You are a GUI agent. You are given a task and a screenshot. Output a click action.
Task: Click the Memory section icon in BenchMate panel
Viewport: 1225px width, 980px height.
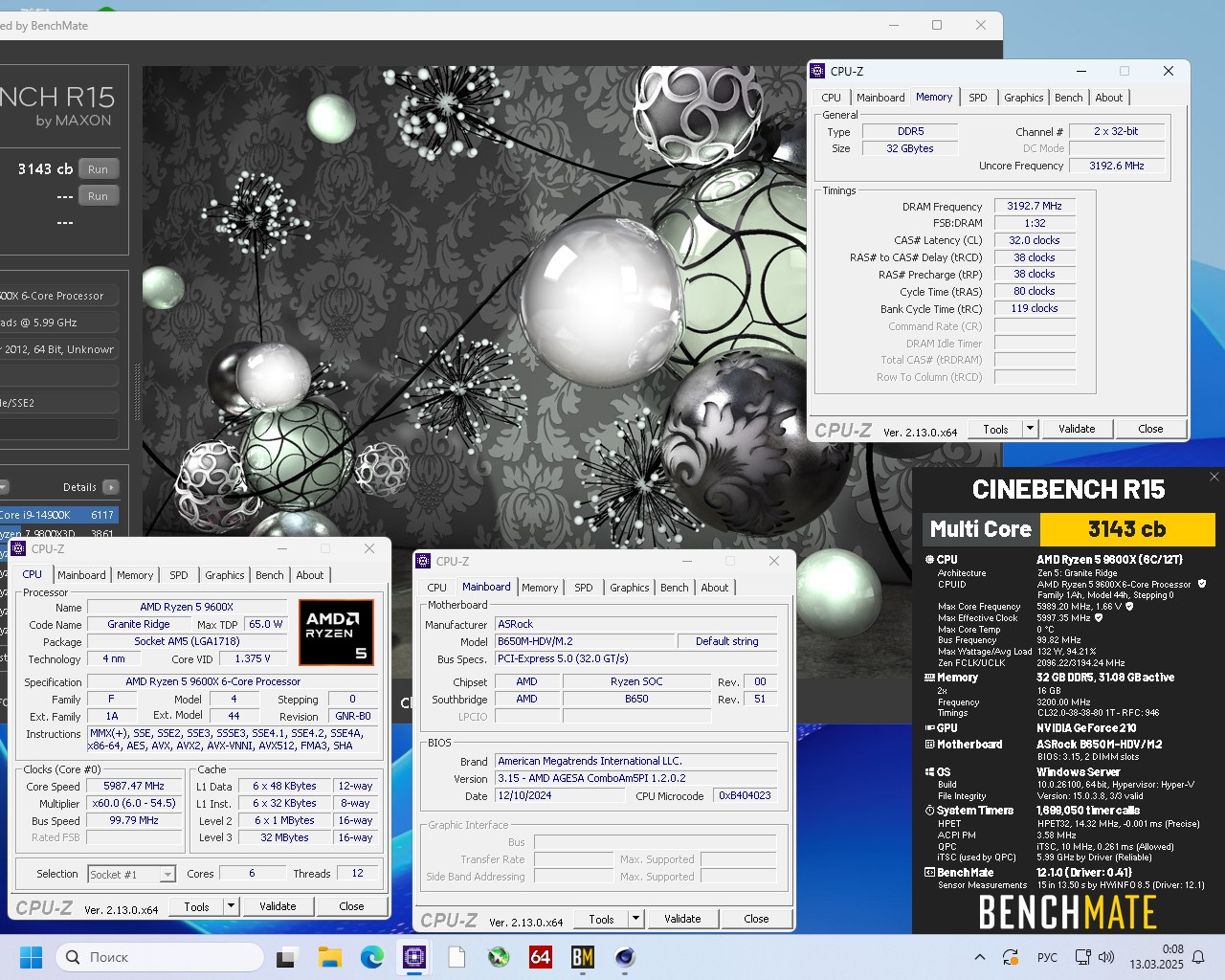tap(929, 678)
